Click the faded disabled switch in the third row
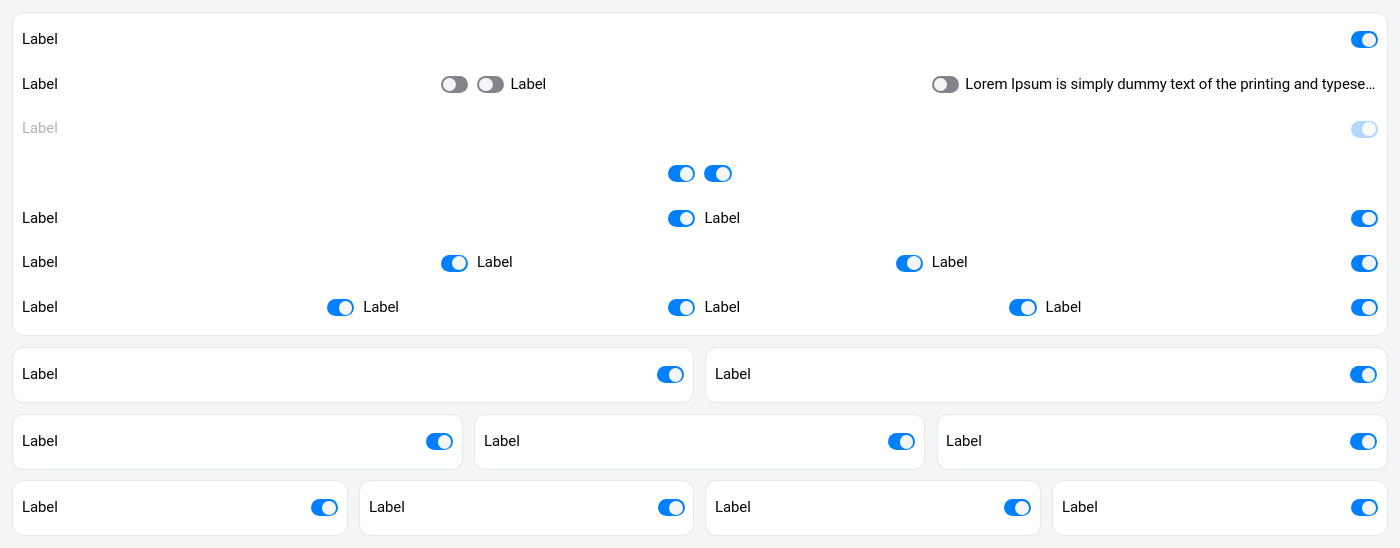Image resolution: width=1400 pixels, height=548 pixels. (1364, 129)
